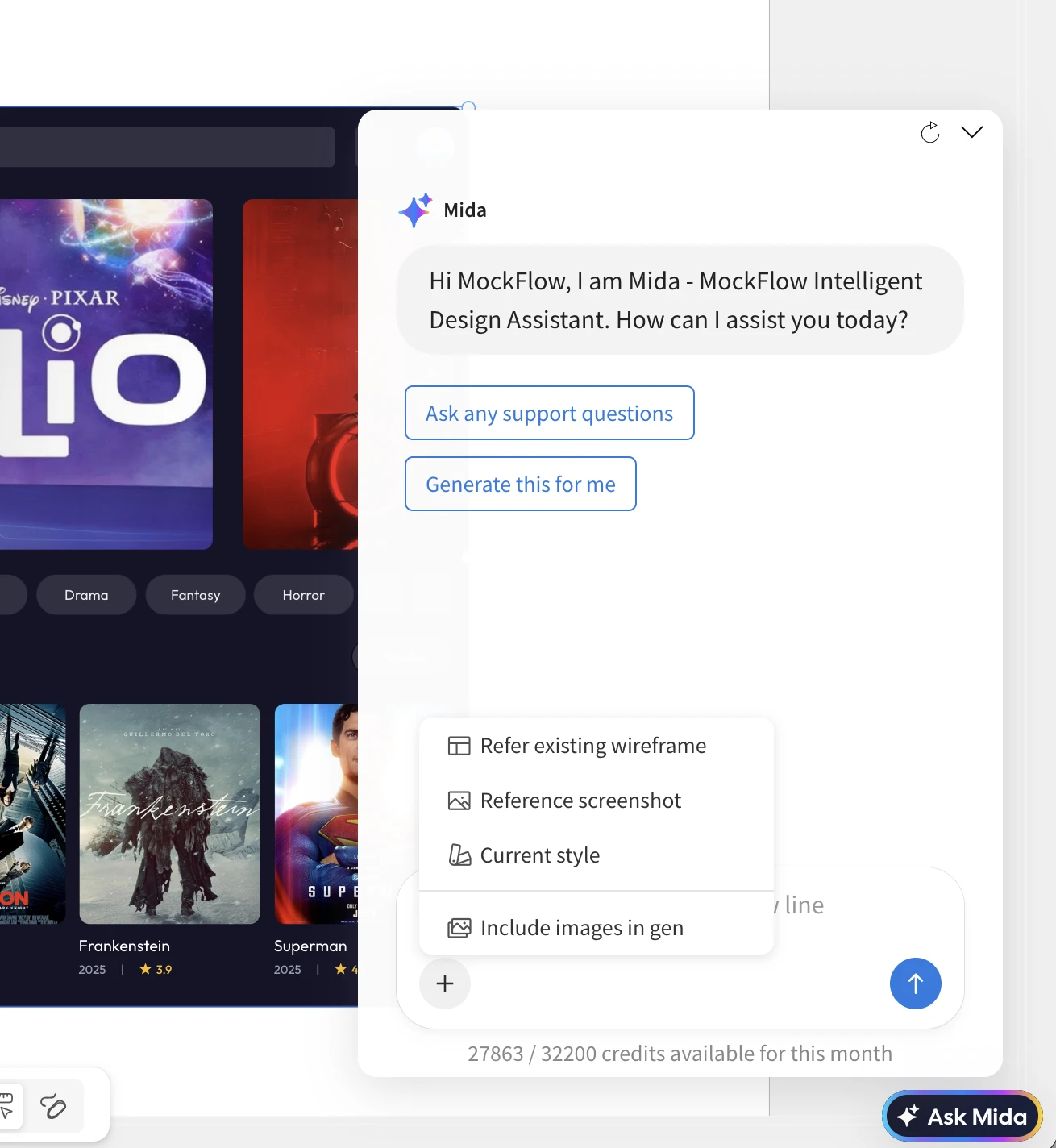Select the Horror genre chip
The width and height of the screenshot is (1056, 1148).
point(303,595)
